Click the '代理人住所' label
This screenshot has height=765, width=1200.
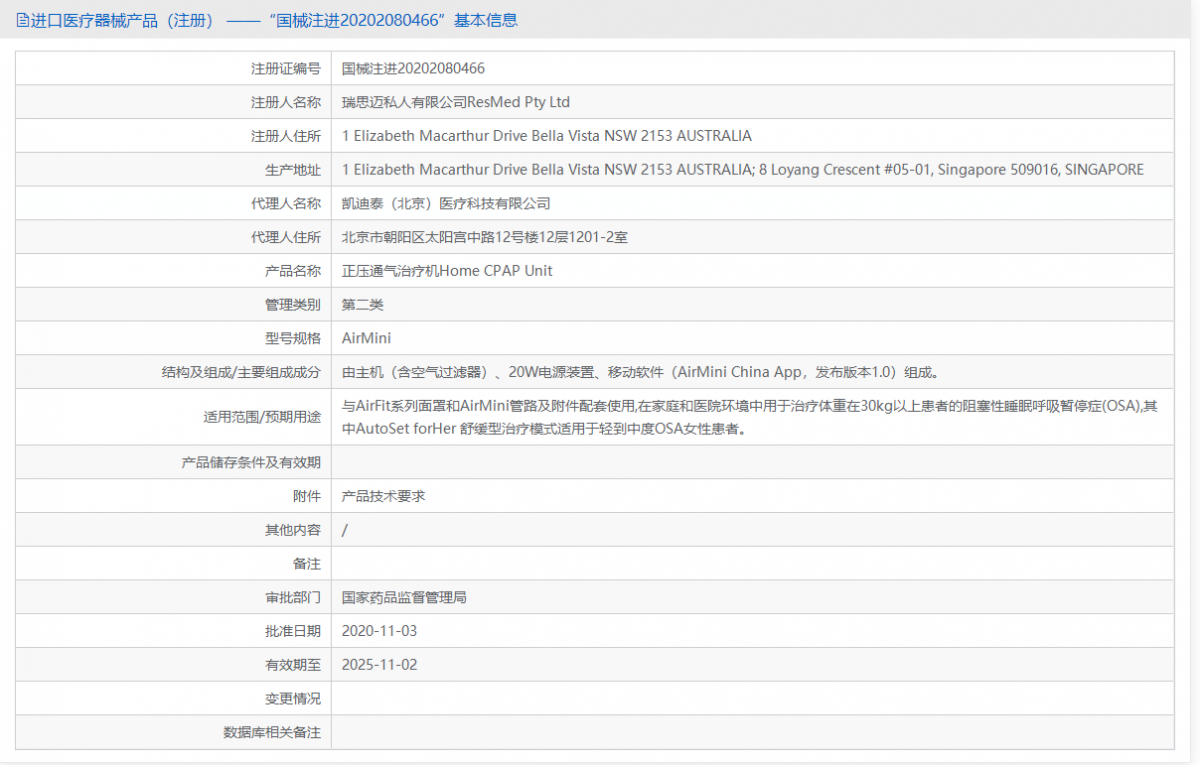point(286,237)
